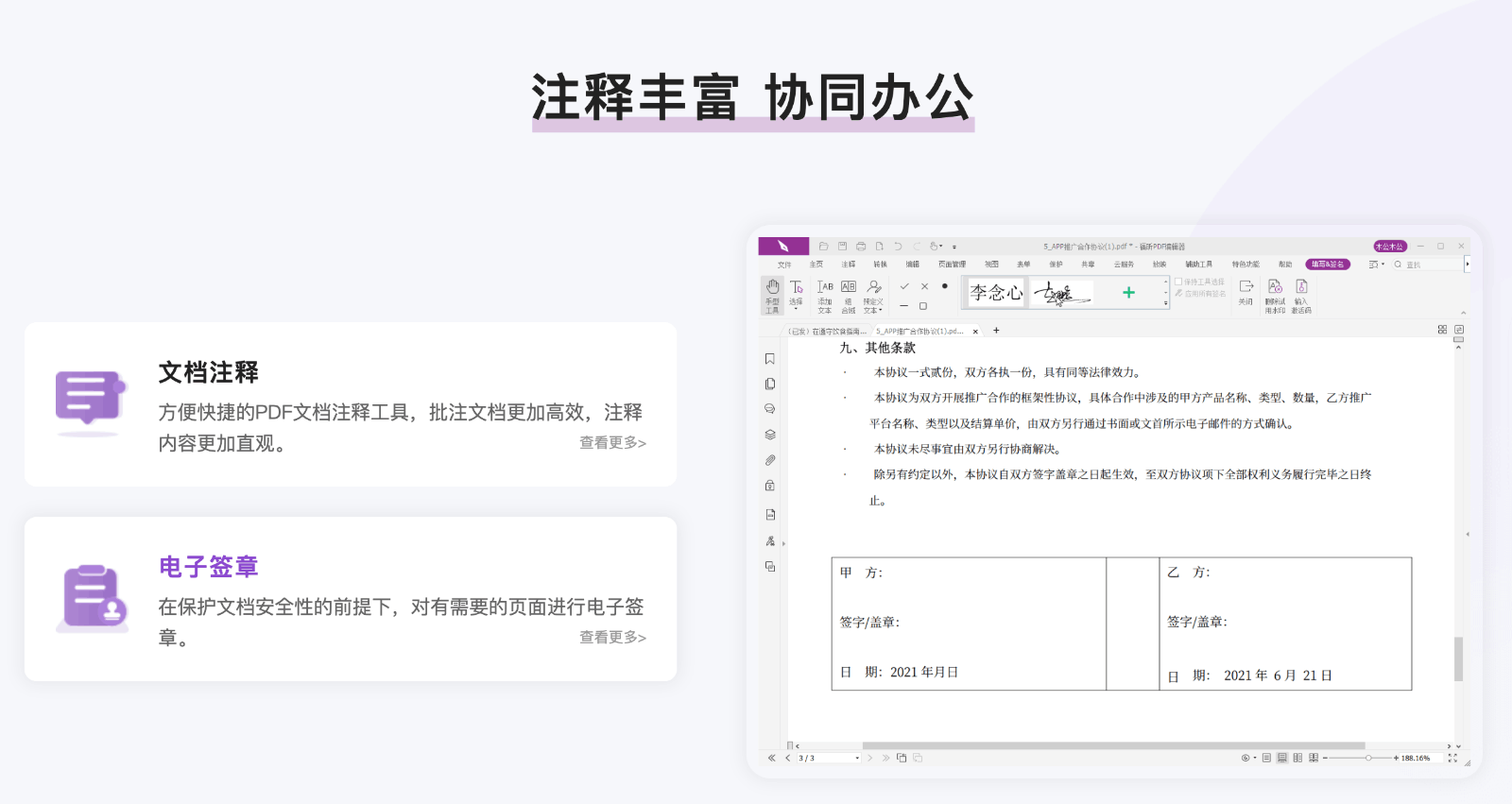Select the X cross mark tool

pos(924,286)
